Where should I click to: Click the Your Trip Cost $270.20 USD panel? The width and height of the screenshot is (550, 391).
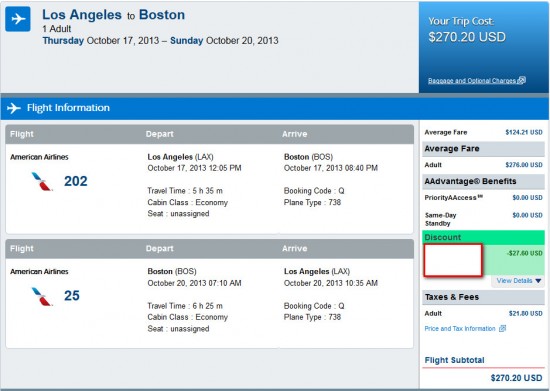coord(484,47)
